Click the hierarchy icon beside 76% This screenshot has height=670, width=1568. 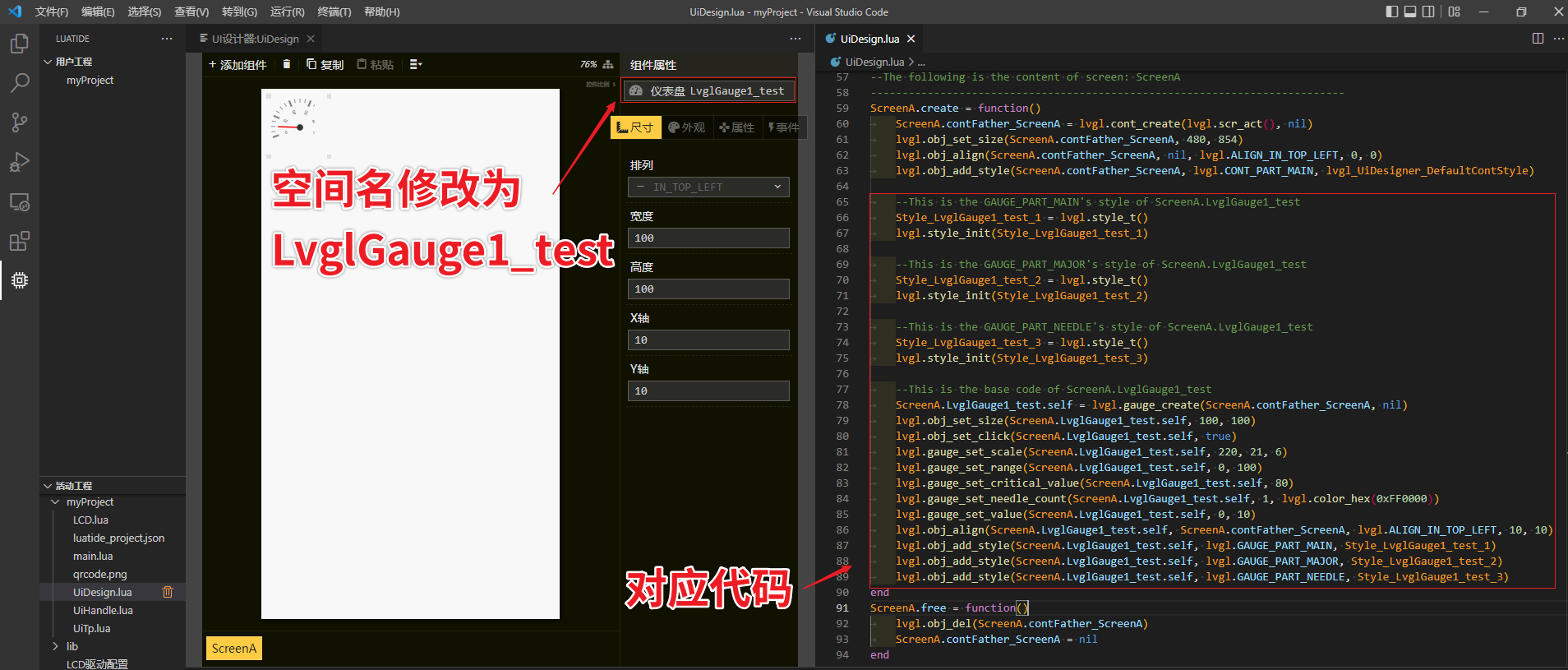point(608,64)
